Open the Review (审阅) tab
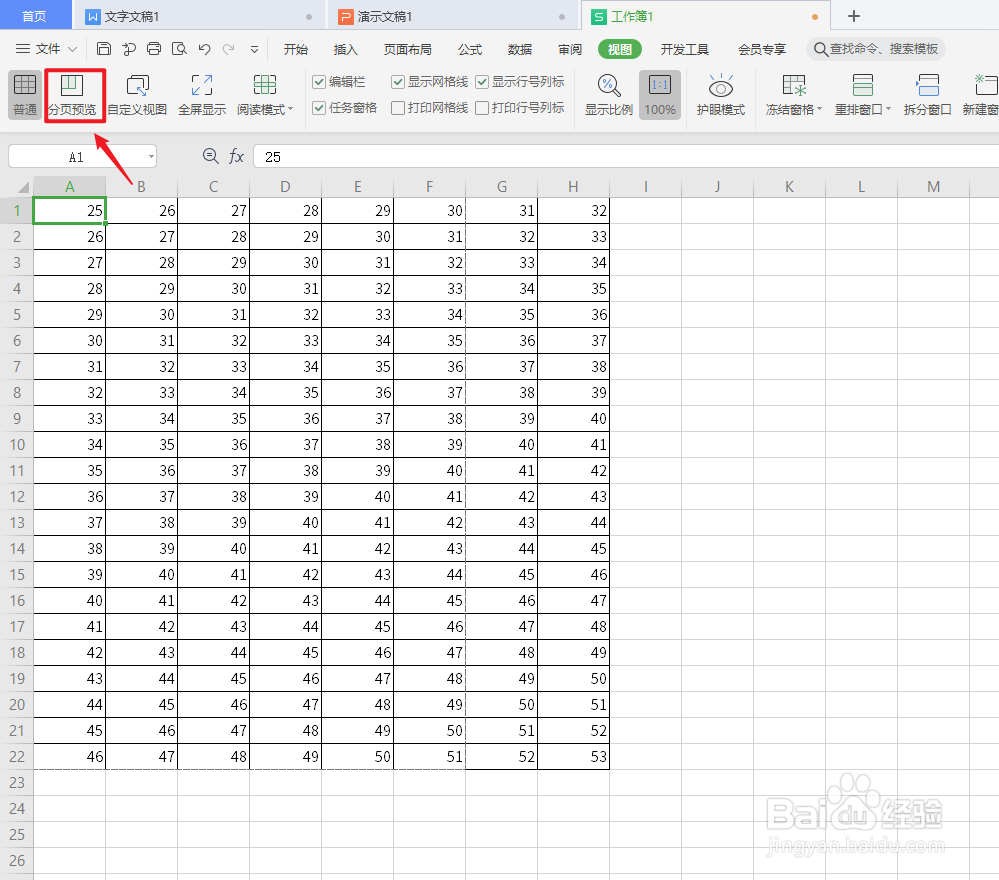Viewport: 999px width, 880px height. coord(570,49)
